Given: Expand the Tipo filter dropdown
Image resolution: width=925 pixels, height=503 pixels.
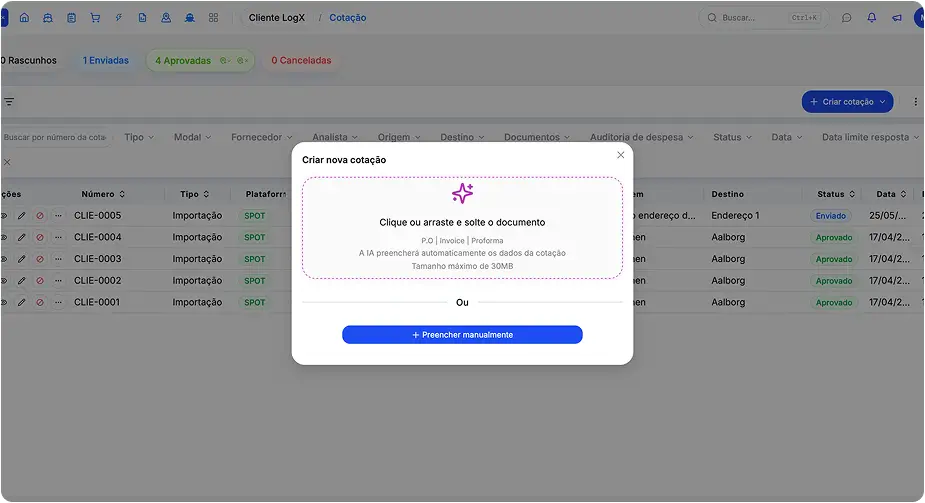Looking at the screenshot, I should pyautogui.click(x=139, y=137).
